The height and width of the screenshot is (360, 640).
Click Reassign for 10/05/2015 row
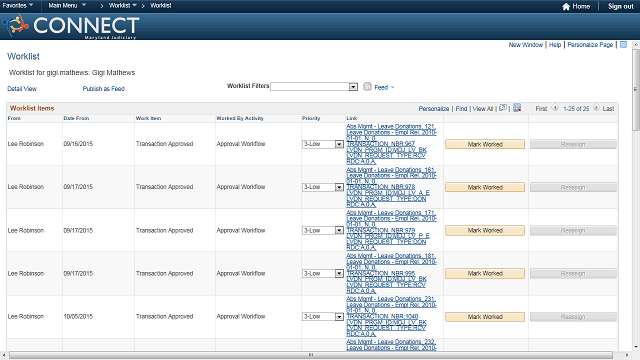pos(573,317)
